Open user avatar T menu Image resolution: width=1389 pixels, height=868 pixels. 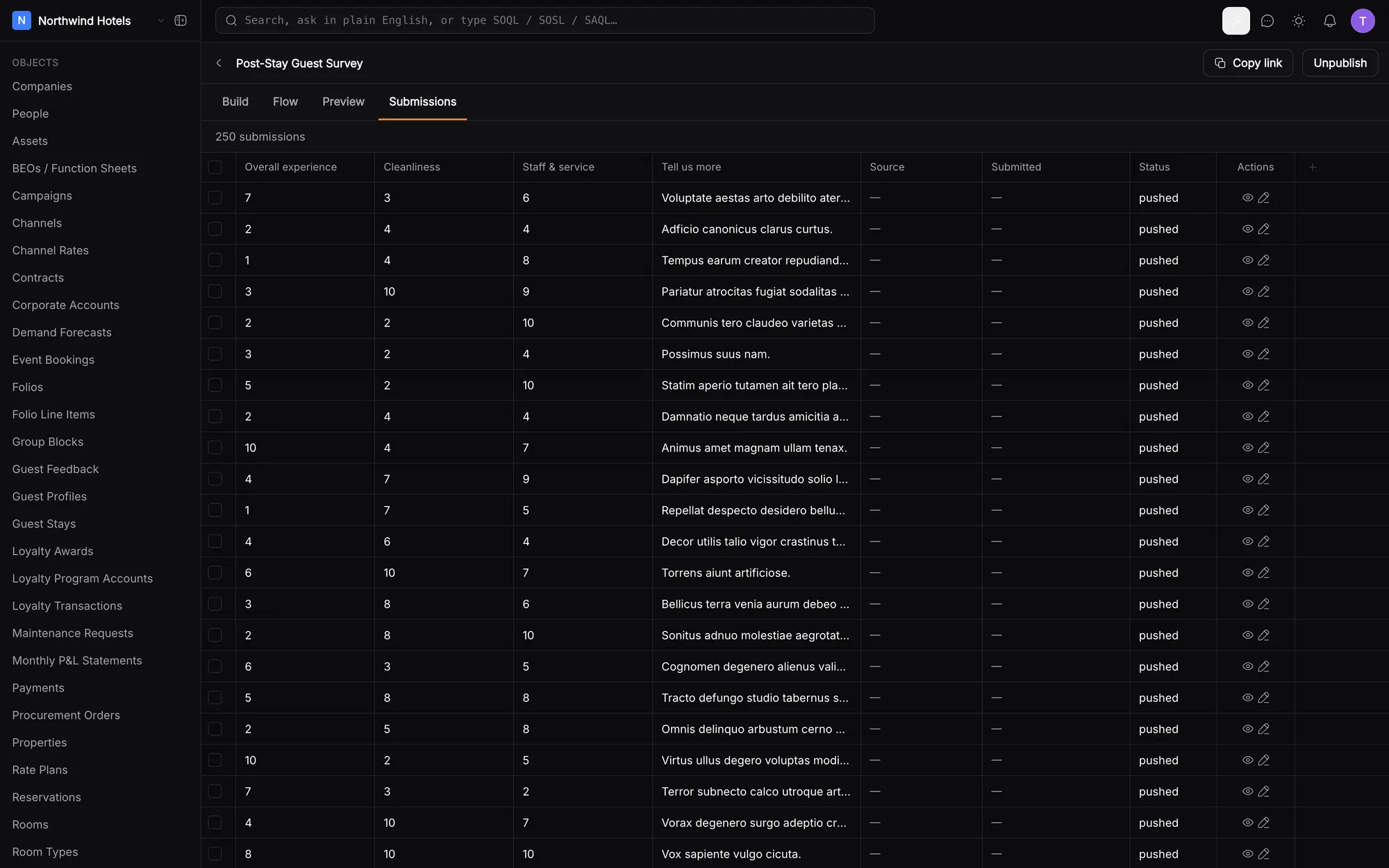[1363, 21]
